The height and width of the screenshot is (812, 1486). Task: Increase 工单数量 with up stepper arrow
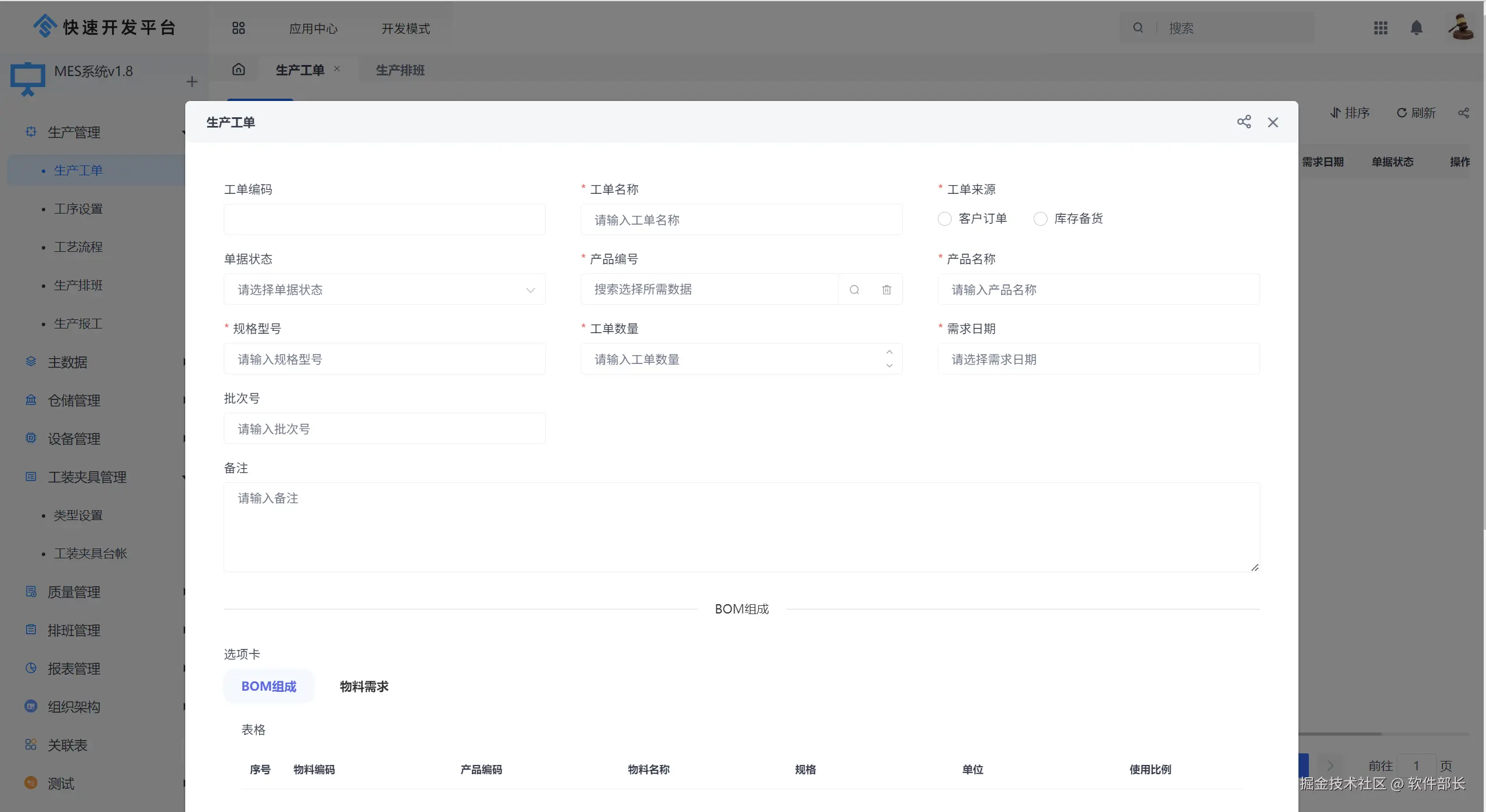(x=889, y=352)
